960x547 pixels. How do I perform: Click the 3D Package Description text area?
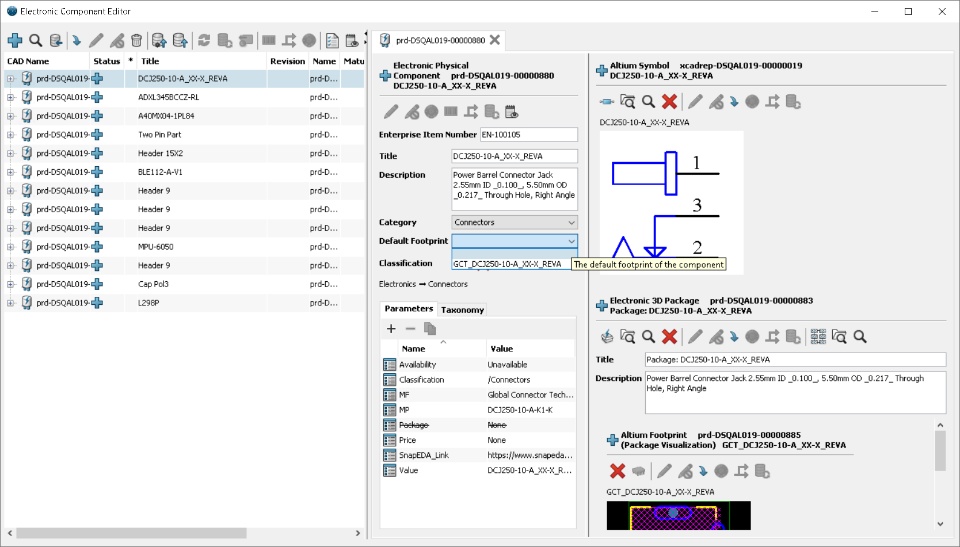pyautogui.click(x=795, y=393)
